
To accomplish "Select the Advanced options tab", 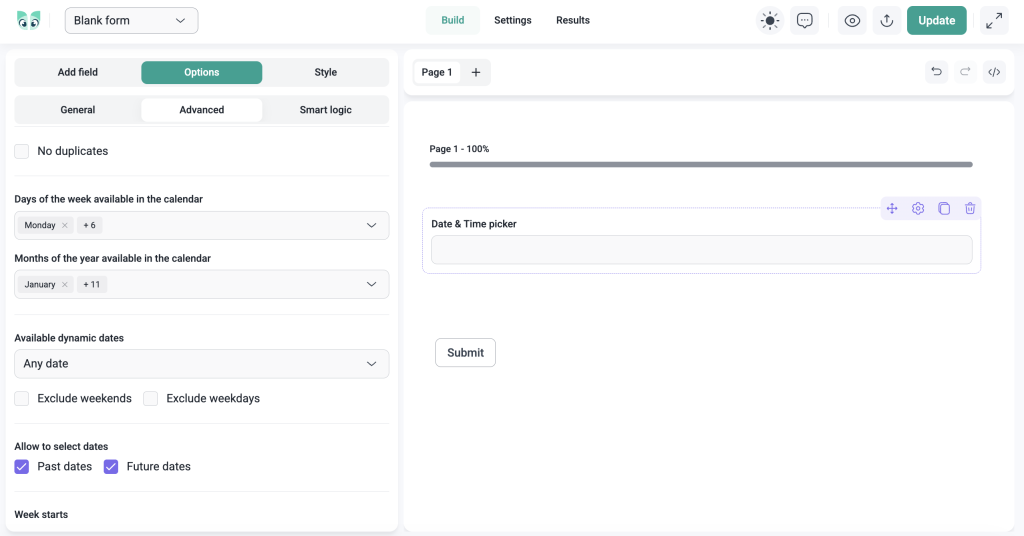I will click(x=202, y=110).
